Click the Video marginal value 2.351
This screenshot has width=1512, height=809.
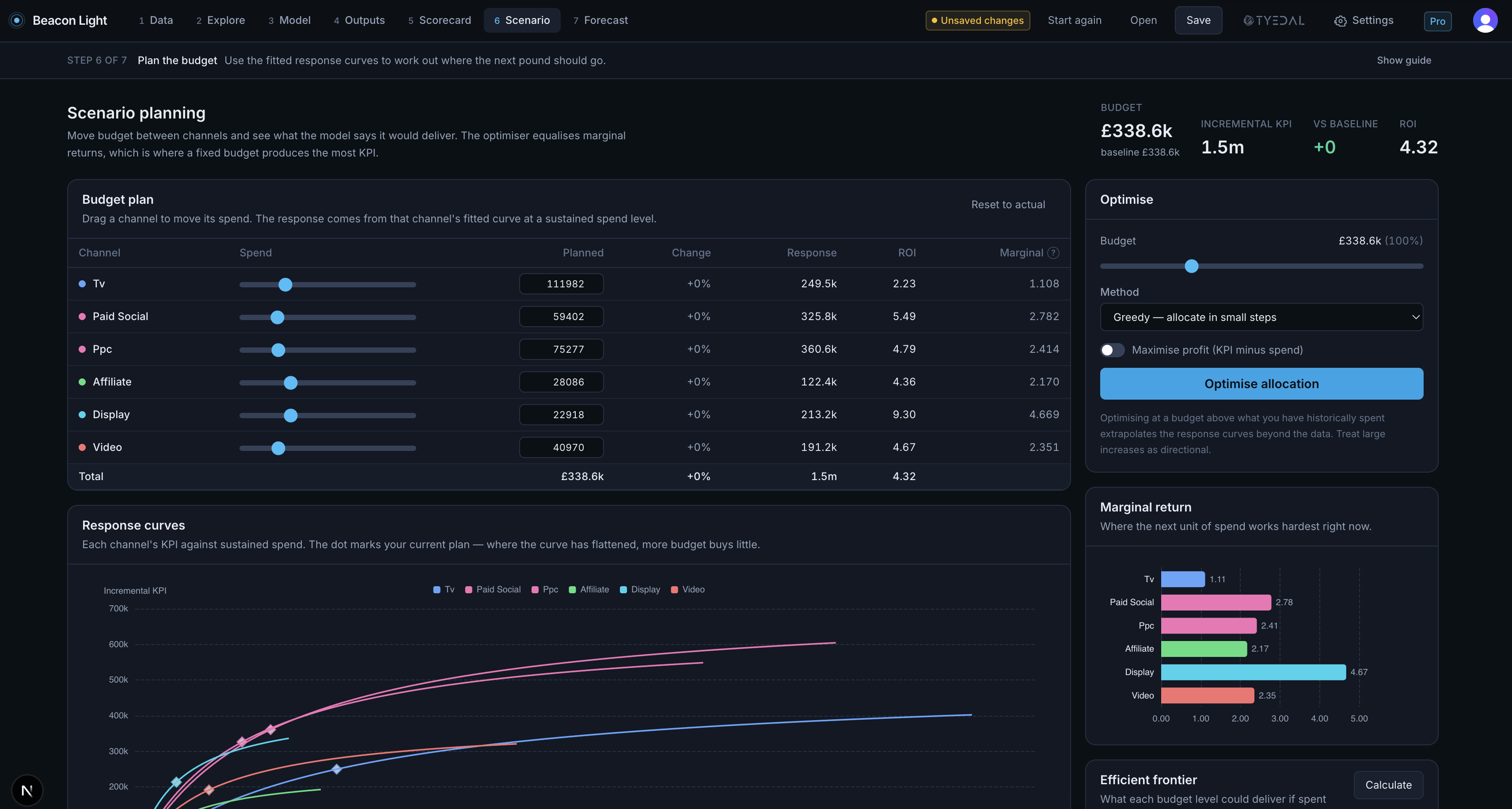tap(1044, 447)
